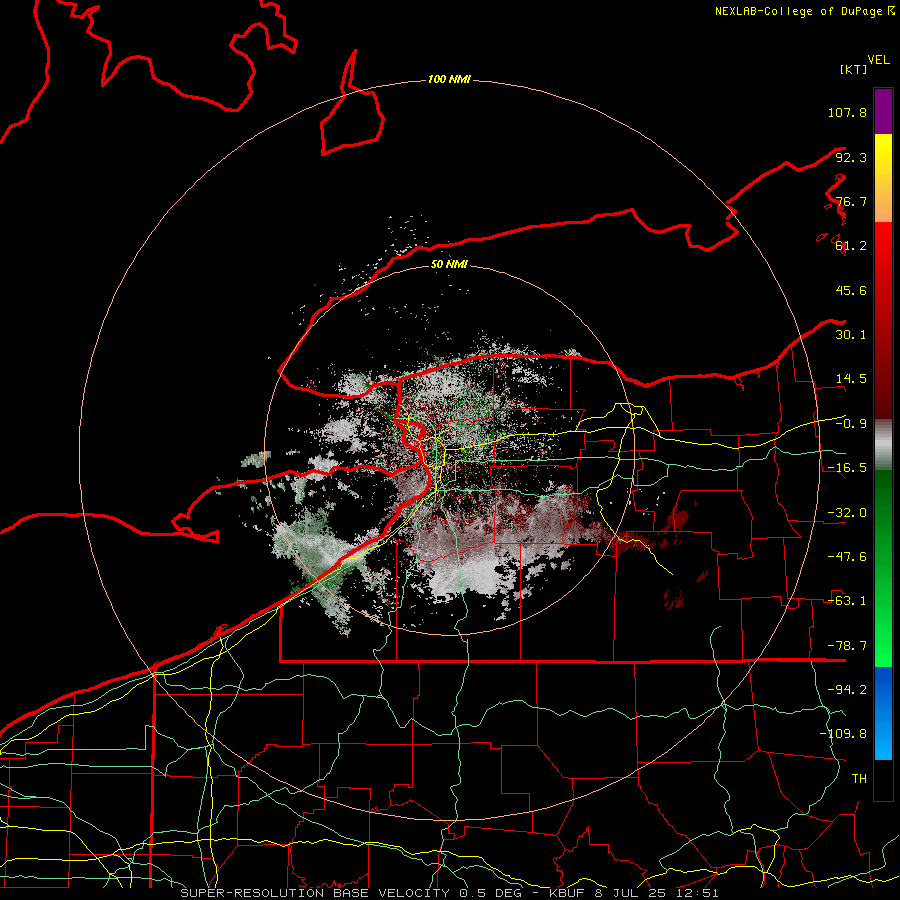900x900 pixels.
Task: Click the gray near-zero color bar segment
Action: (883, 444)
